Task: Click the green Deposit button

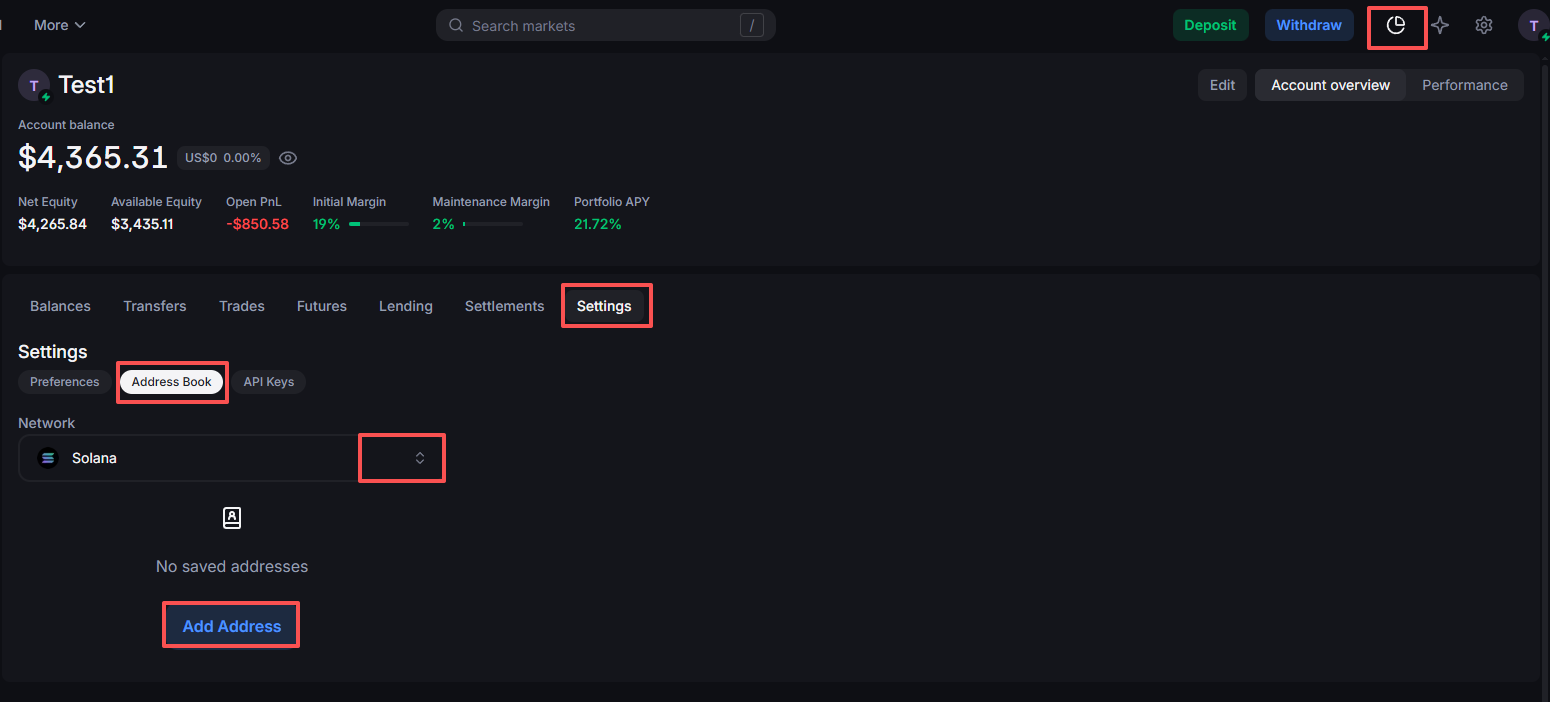Action: (1210, 25)
